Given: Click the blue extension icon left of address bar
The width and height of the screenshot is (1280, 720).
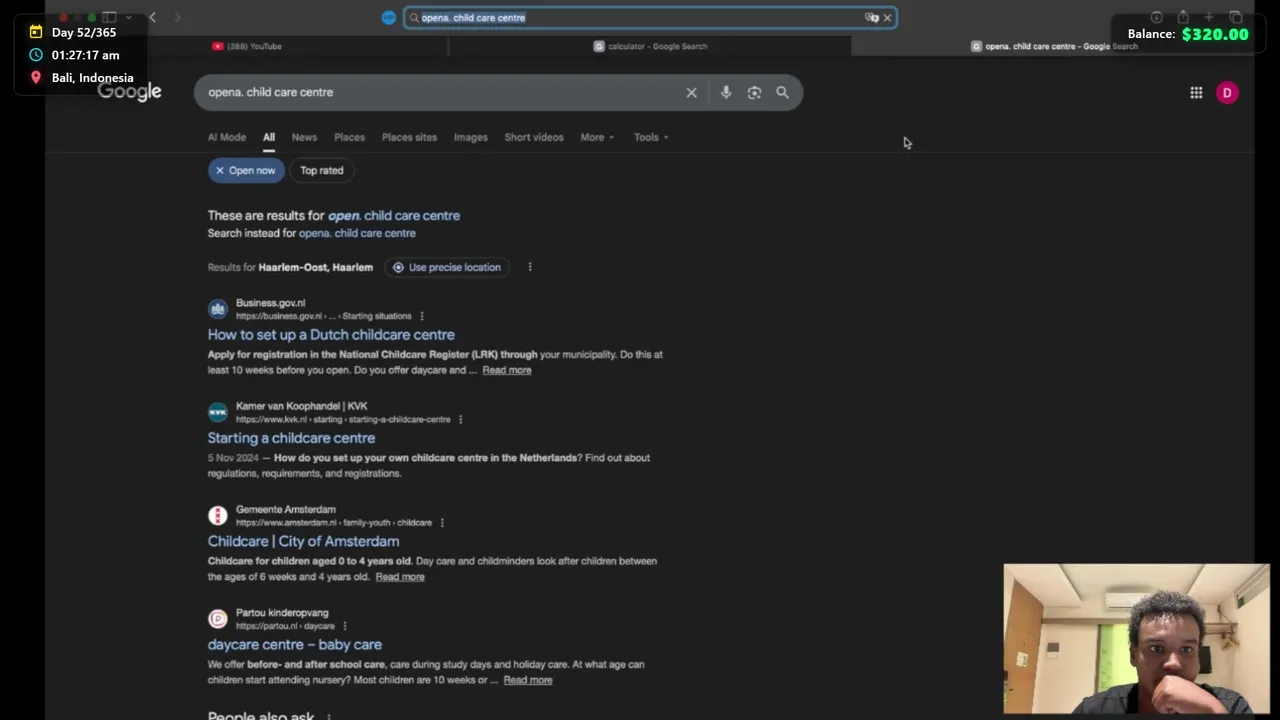Looking at the screenshot, I should click(x=389, y=17).
